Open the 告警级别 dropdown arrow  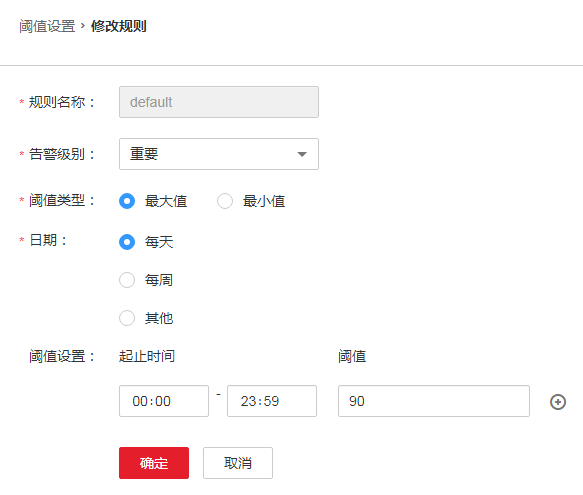[x=302, y=154]
